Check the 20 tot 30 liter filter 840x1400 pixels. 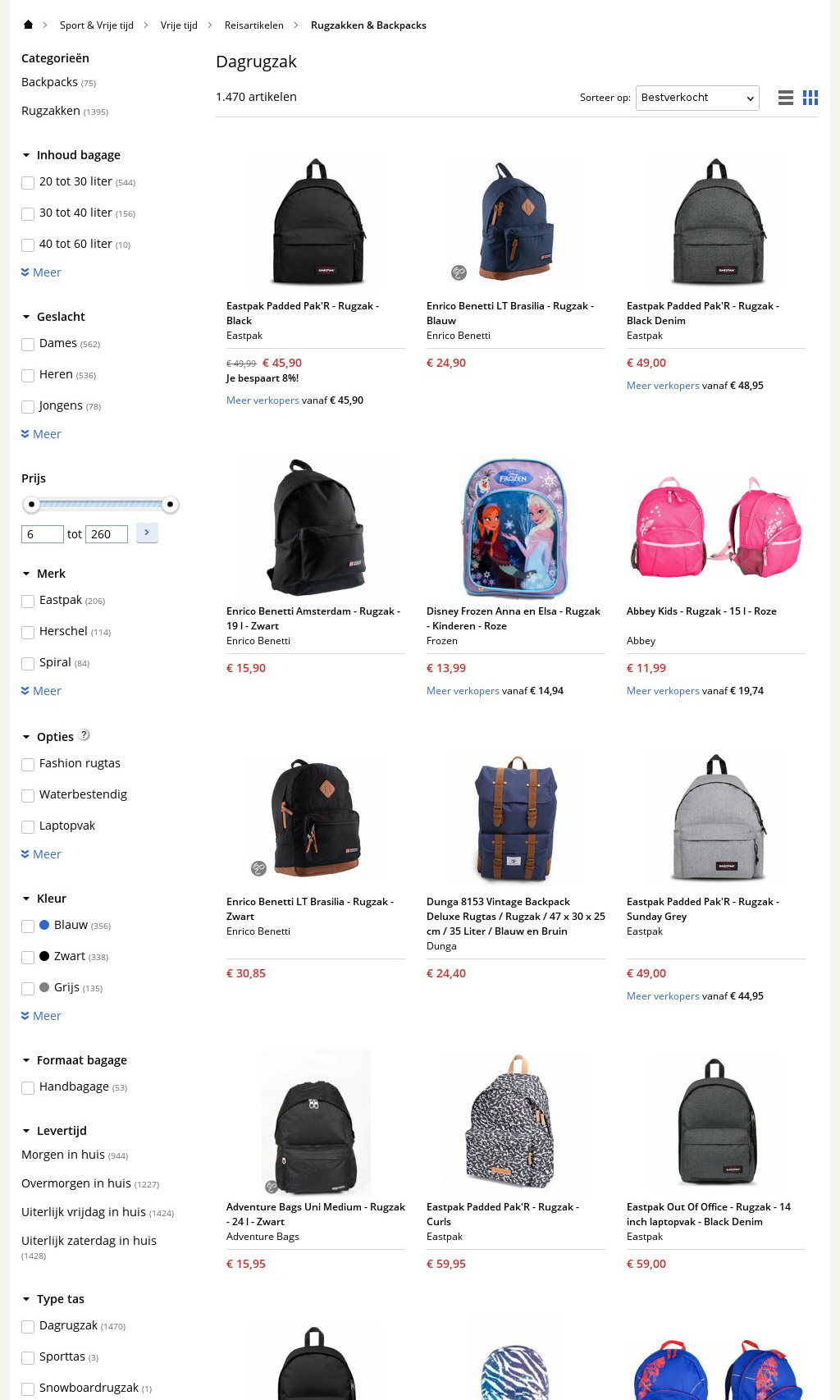coord(28,182)
